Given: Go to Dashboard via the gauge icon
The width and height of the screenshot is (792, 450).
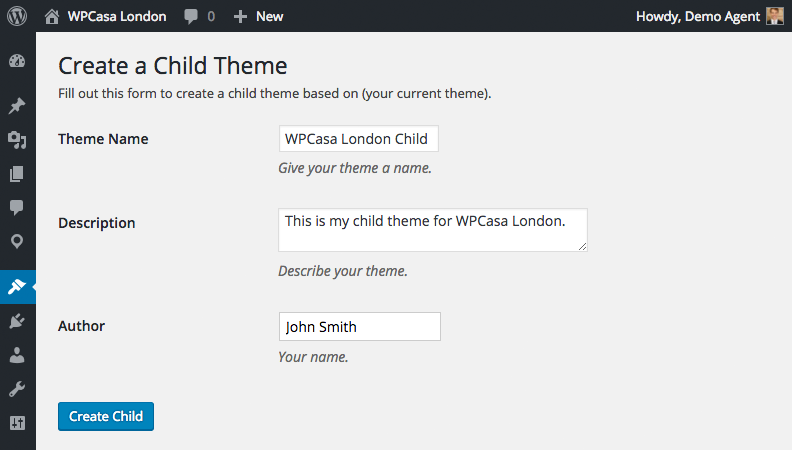Looking at the screenshot, I should click(x=17, y=62).
